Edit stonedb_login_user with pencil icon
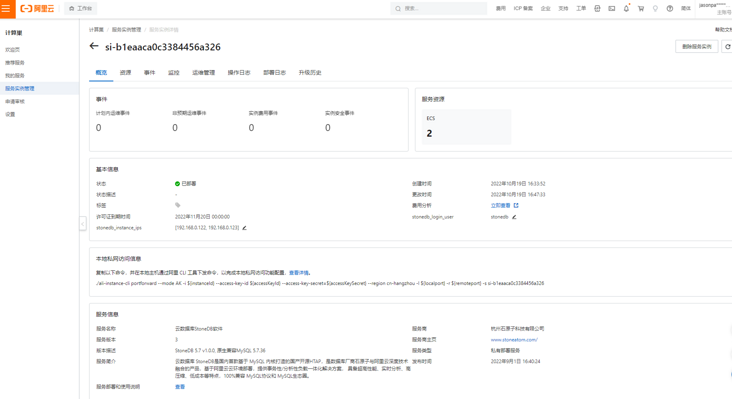 (x=514, y=217)
